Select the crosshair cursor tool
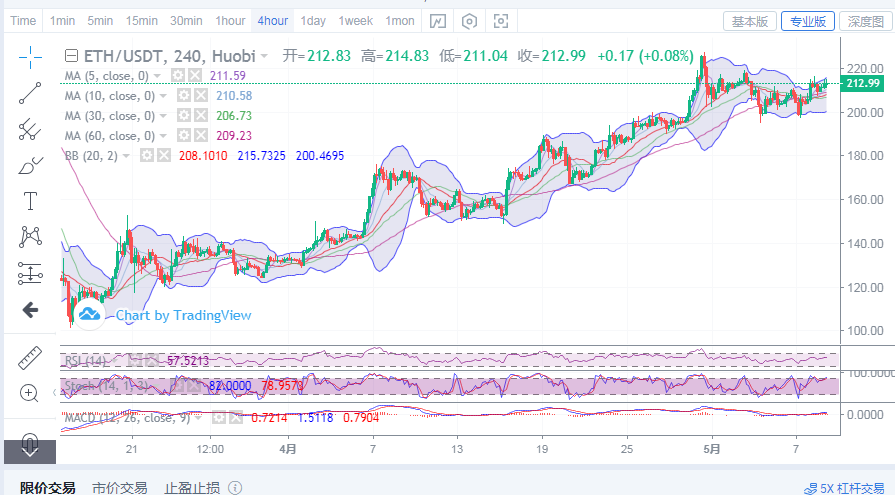This screenshot has width=895, height=495. [30, 56]
